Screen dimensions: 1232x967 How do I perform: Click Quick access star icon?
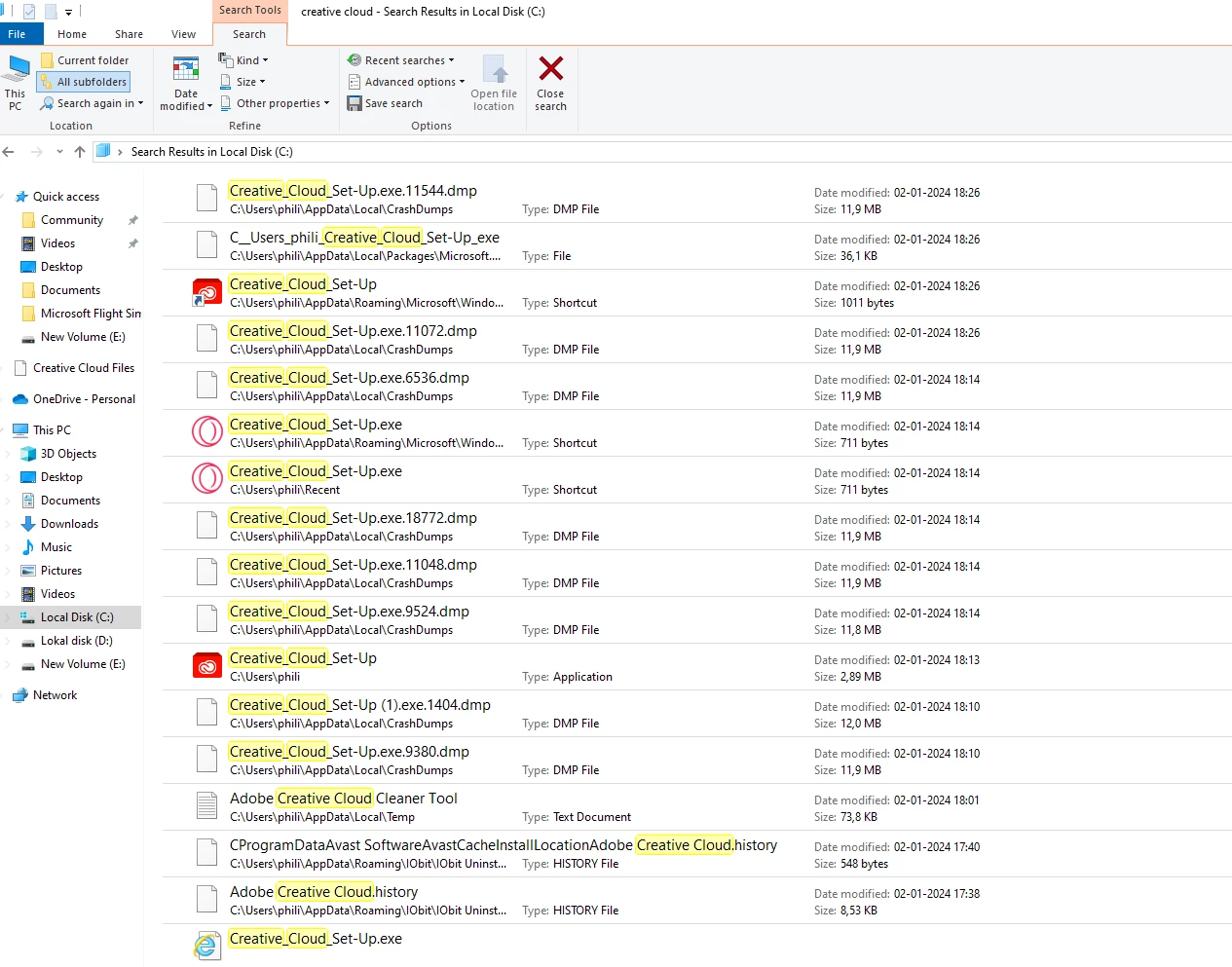(21, 197)
